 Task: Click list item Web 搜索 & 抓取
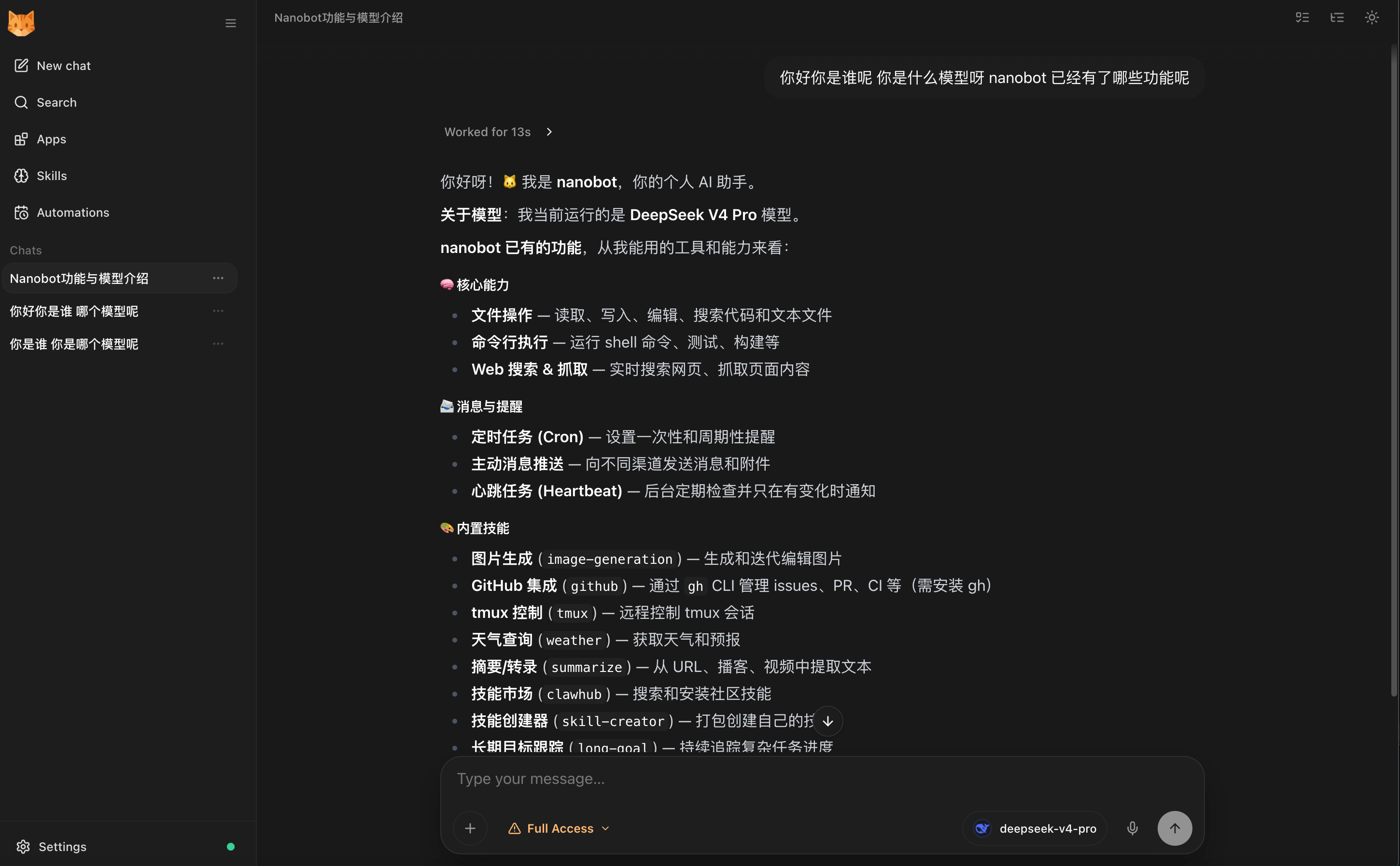click(x=641, y=369)
